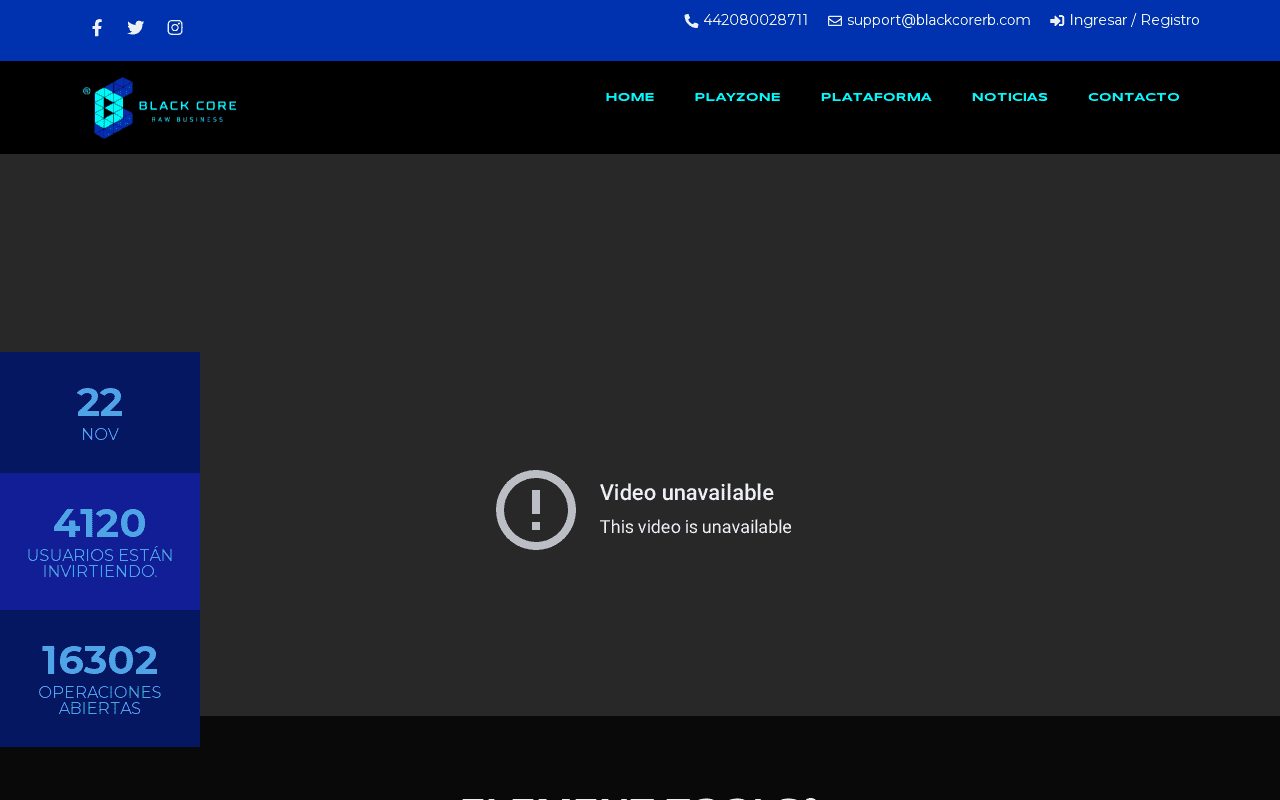Image resolution: width=1280 pixels, height=800 pixels.
Task: Open the NOTICIAS page
Action: [1010, 97]
